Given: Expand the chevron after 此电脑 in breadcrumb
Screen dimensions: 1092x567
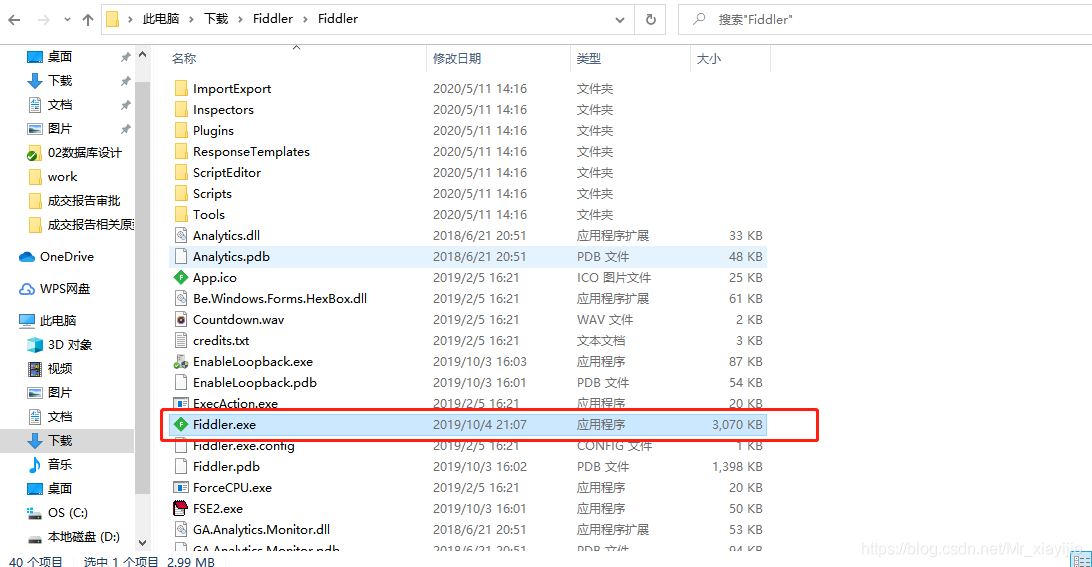Looking at the screenshot, I should click(191, 20).
